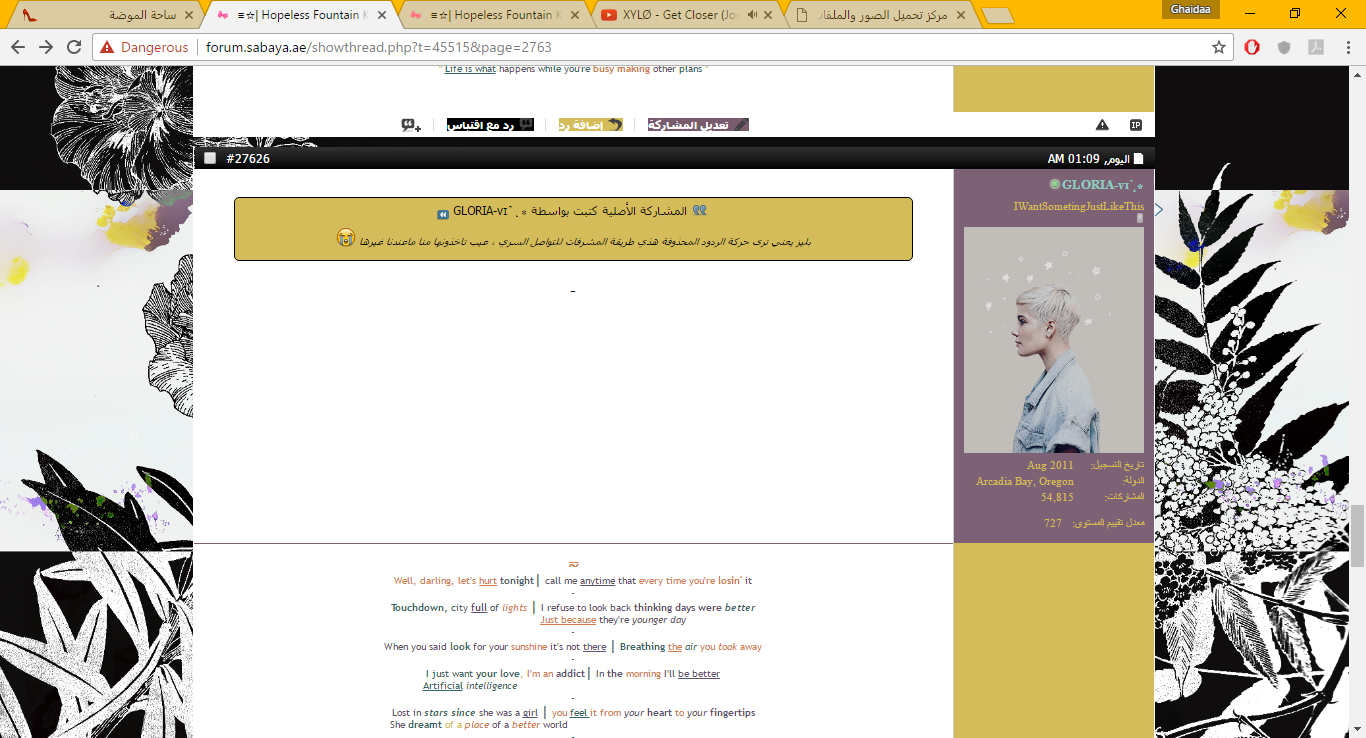Bookmark page with star icon

coord(1218,47)
